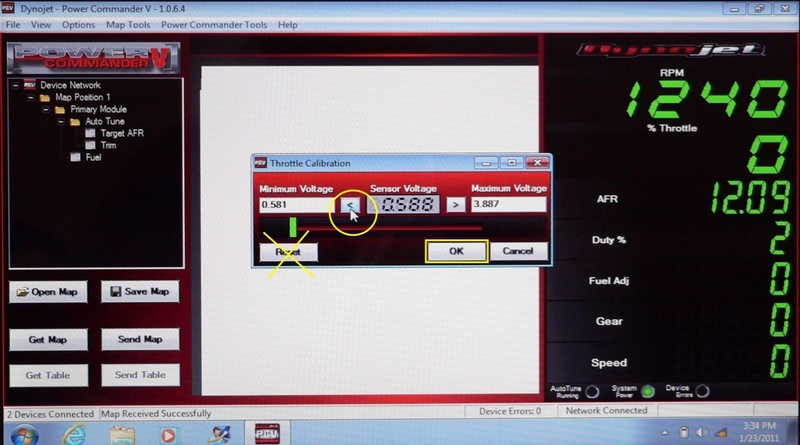Click the Send Map button
This screenshot has height=445, width=800.
click(140, 339)
